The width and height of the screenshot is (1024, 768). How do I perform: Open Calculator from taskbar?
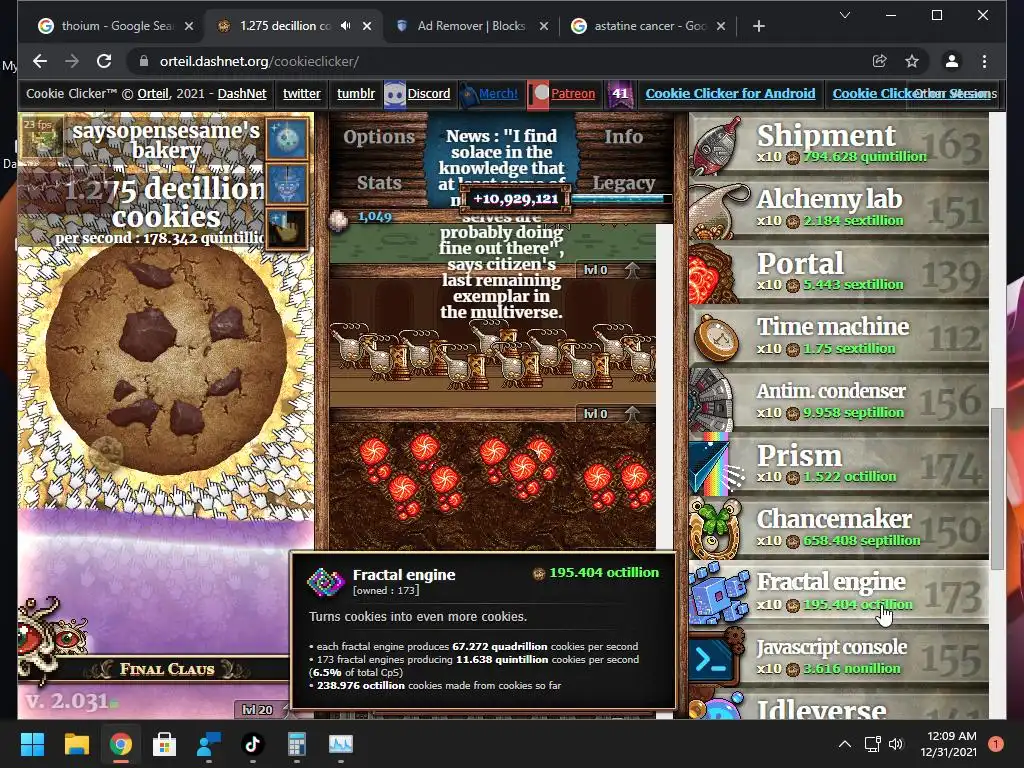coord(296,744)
